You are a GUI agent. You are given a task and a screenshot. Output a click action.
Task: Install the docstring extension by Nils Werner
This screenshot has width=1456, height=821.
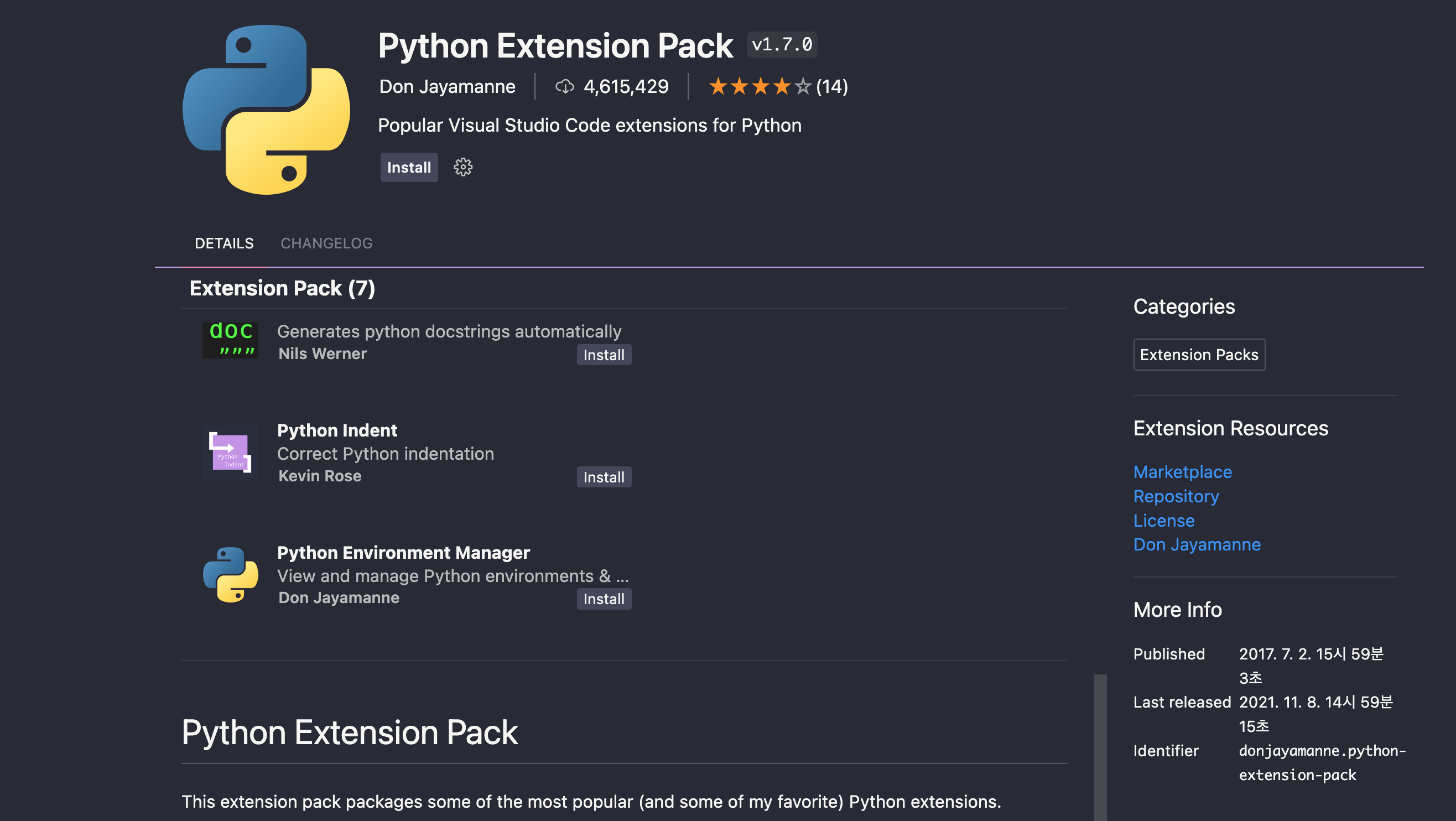tap(604, 355)
